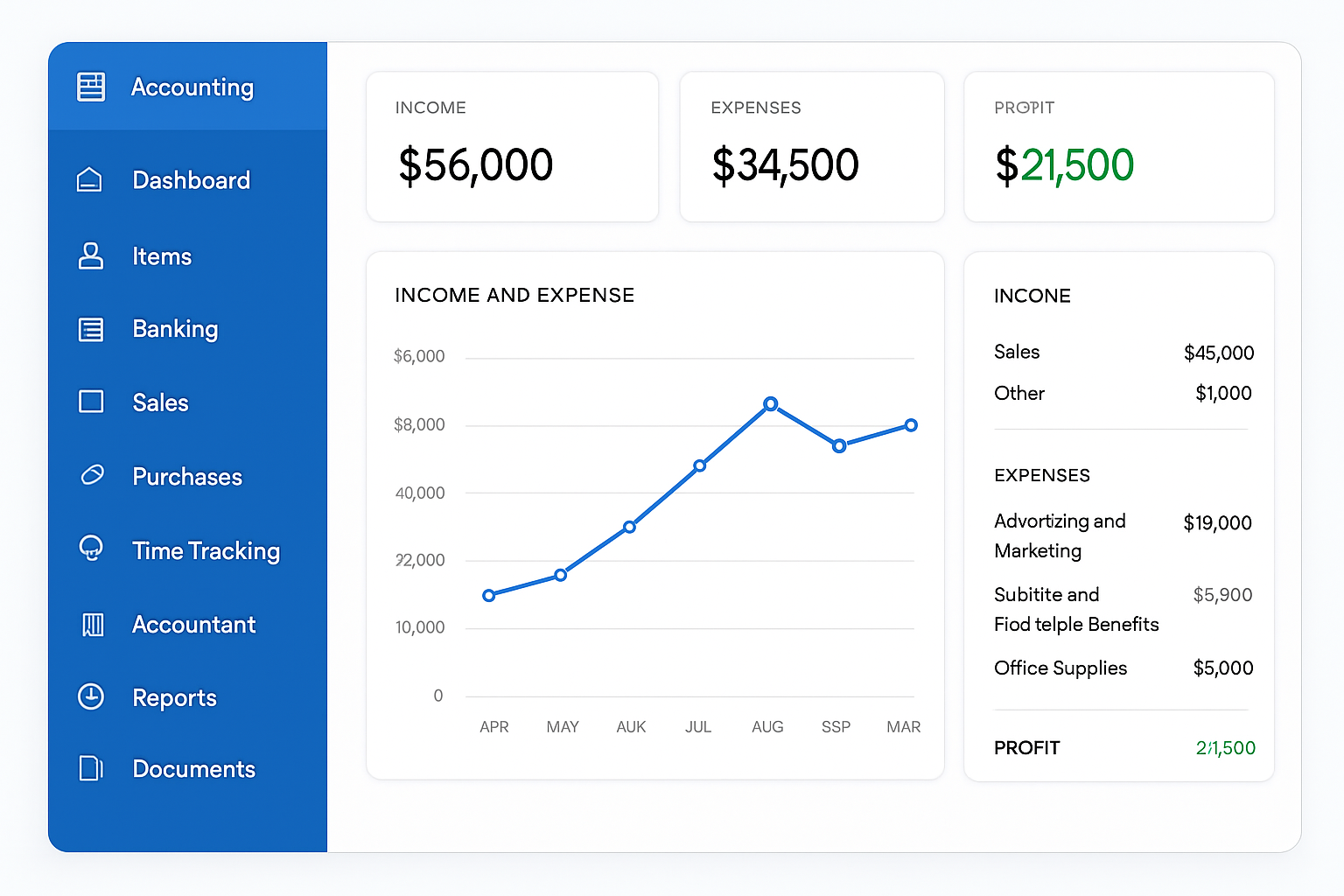Click the Sales income row label

click(1017, 352)
